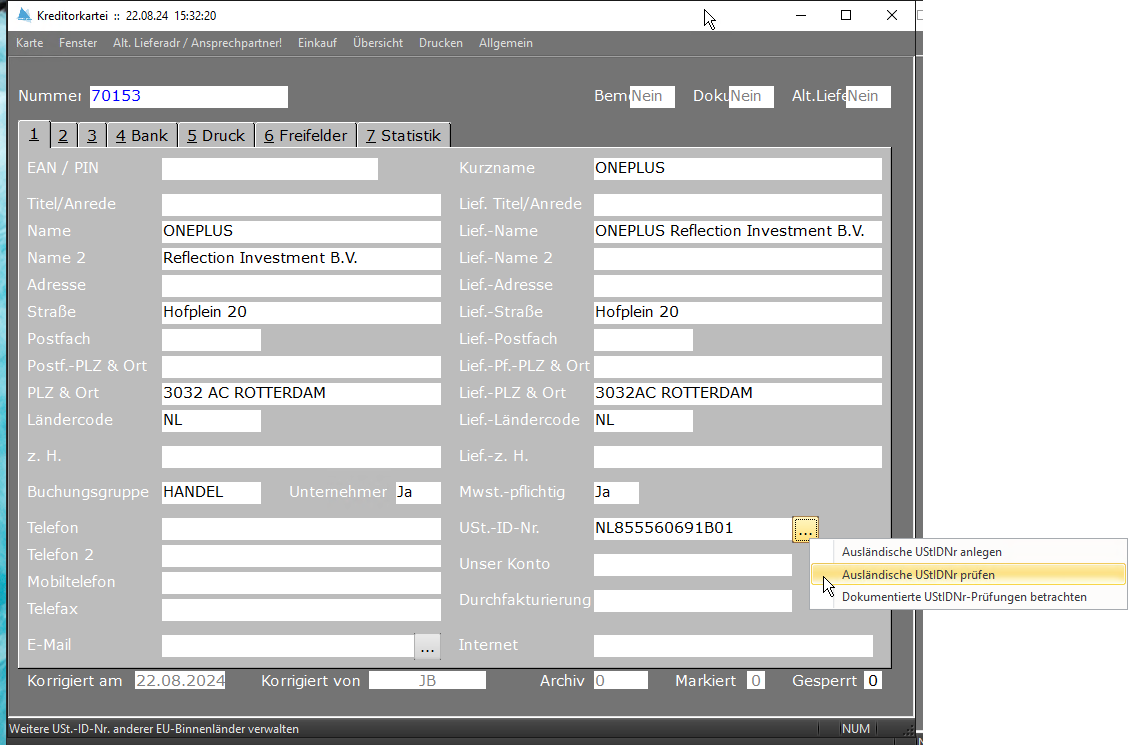Switch to the '4 Bank' tab

[x=141, y=136]
